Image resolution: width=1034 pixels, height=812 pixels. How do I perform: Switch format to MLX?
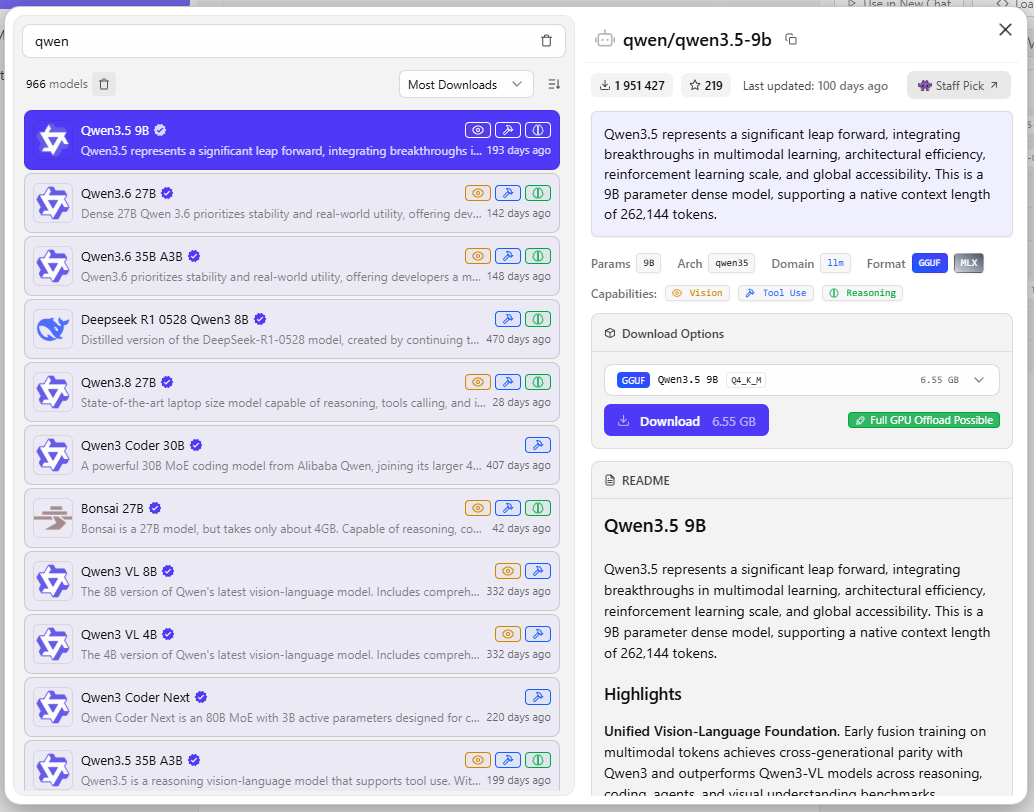click(x=969, y=263)
